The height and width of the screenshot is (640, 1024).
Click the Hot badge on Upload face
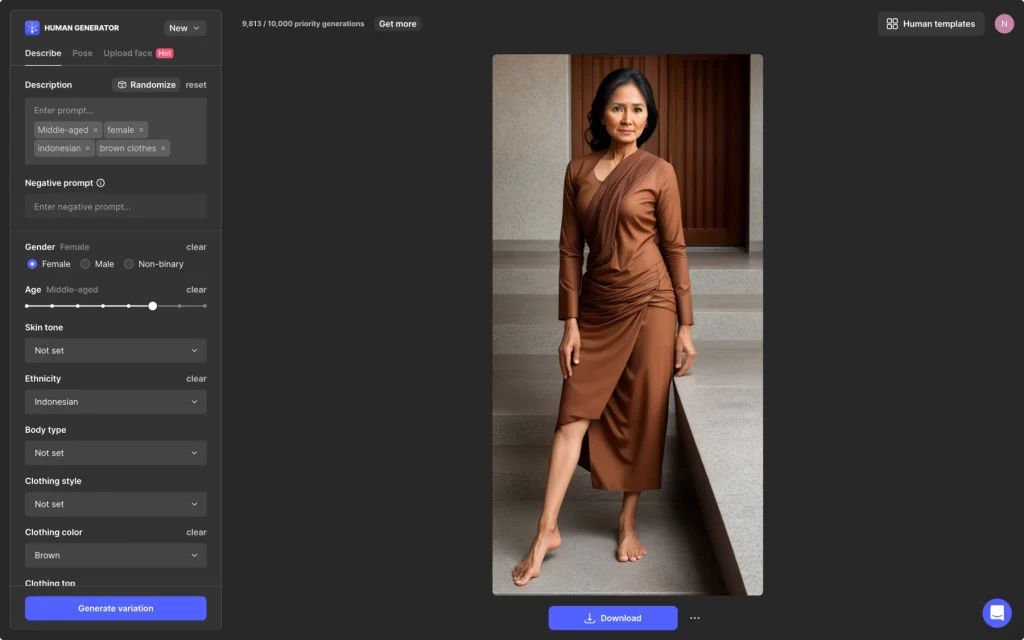tap(165, 54)
